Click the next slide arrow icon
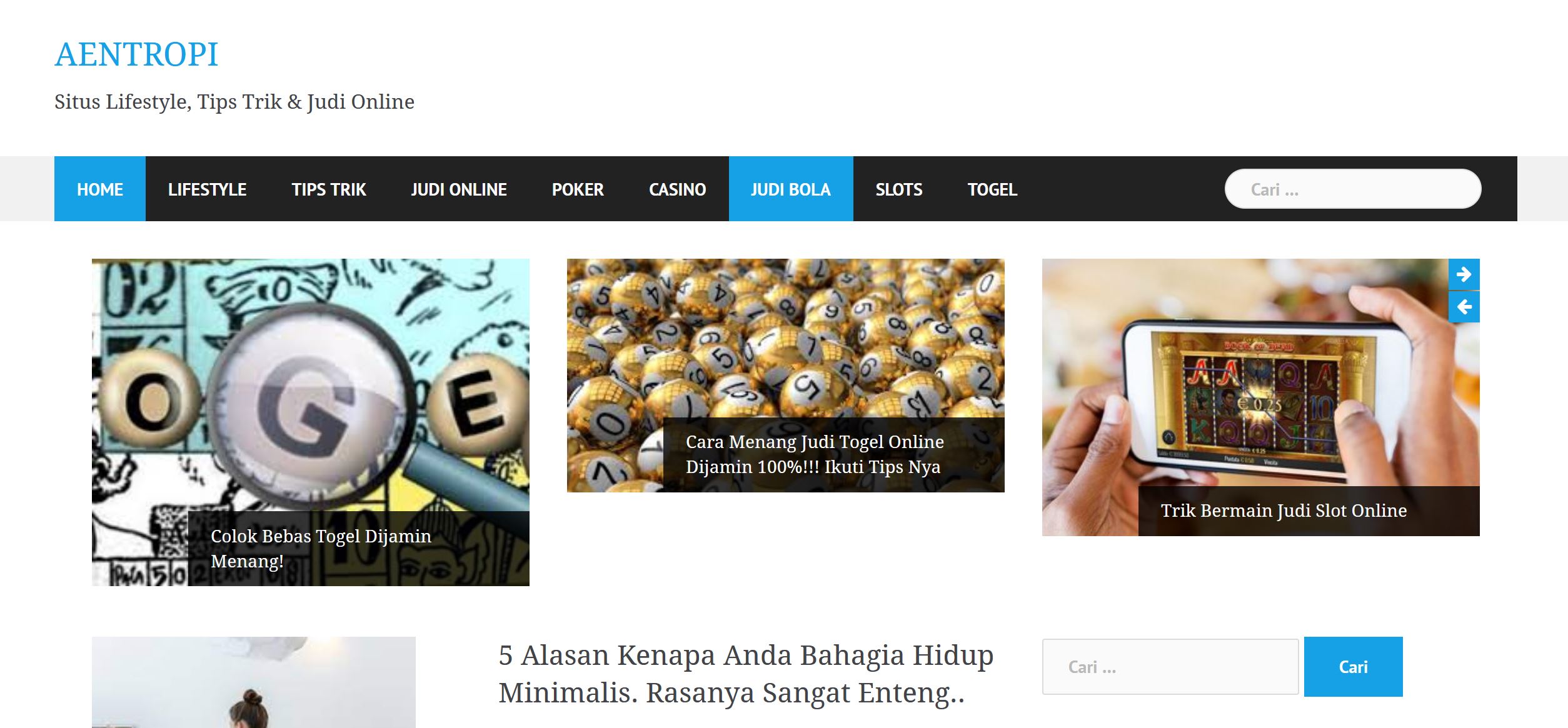Screen dimensions: 1568x728 coord(1464,274)
